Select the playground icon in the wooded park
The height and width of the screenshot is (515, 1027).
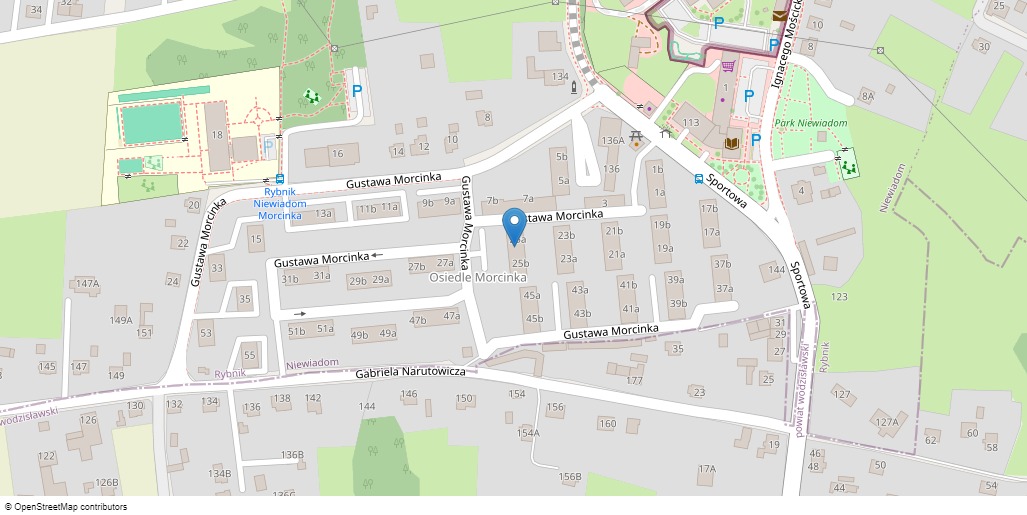(312, 97)
